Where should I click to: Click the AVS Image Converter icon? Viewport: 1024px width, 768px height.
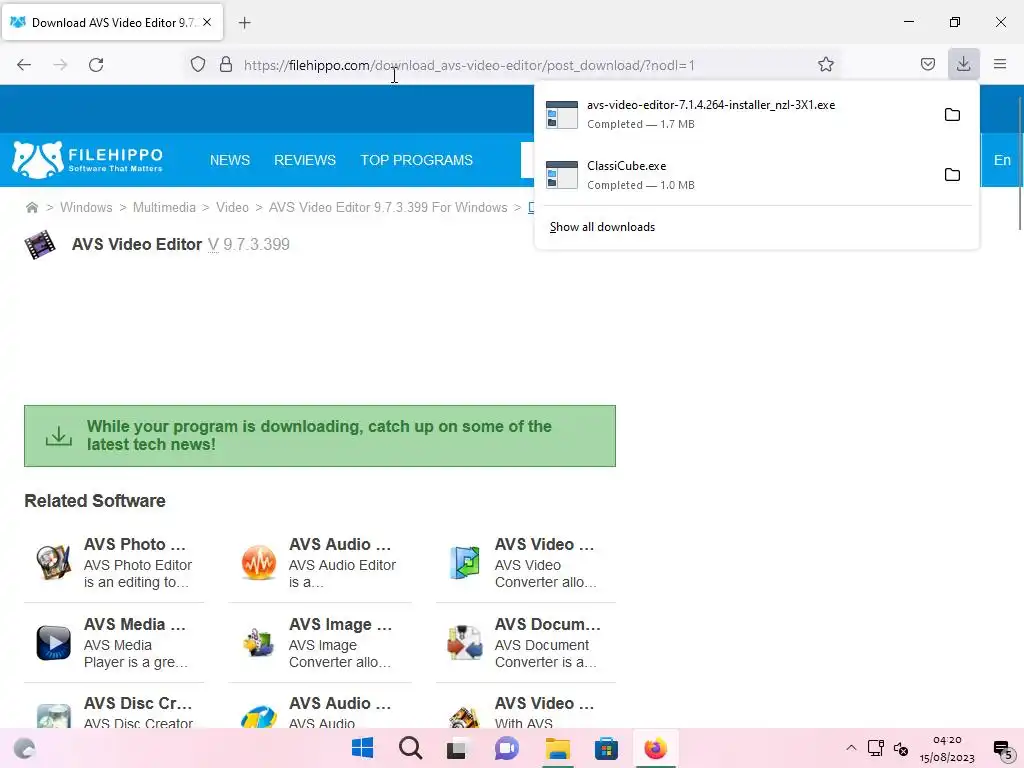(259, 643)
